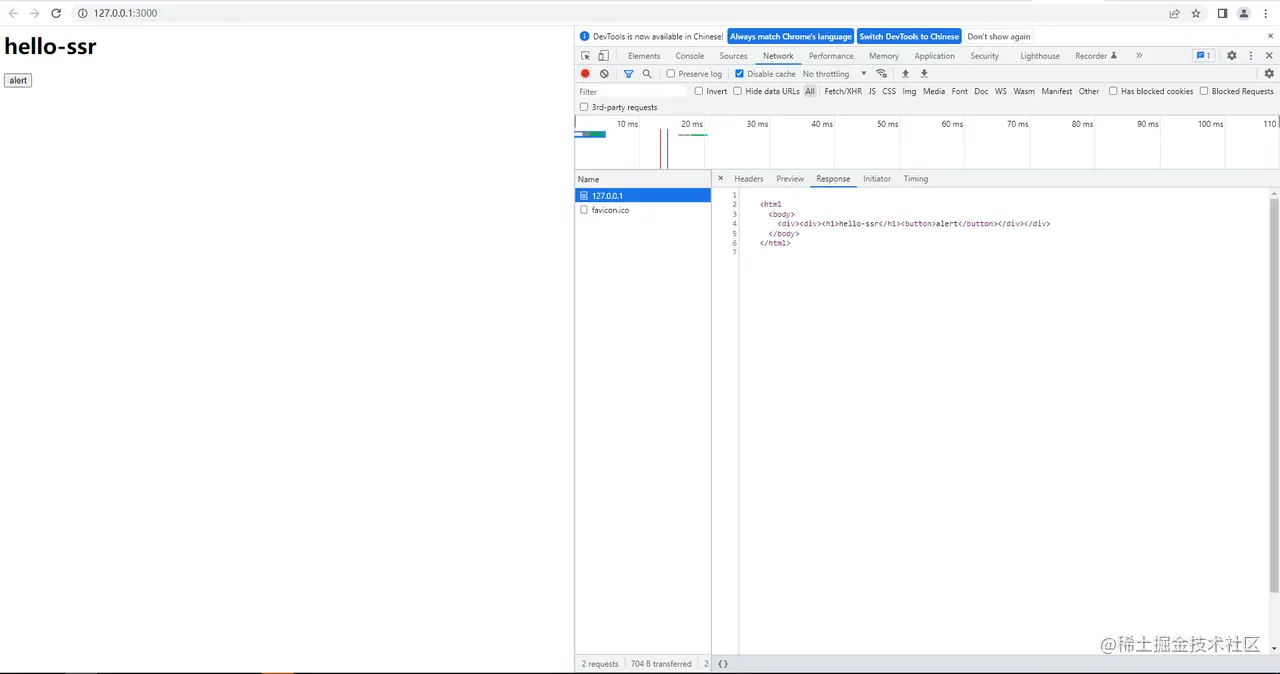Show the request Initiator tab
The height and width of the screenshot is (674, 1280).
tap(877, 179)
